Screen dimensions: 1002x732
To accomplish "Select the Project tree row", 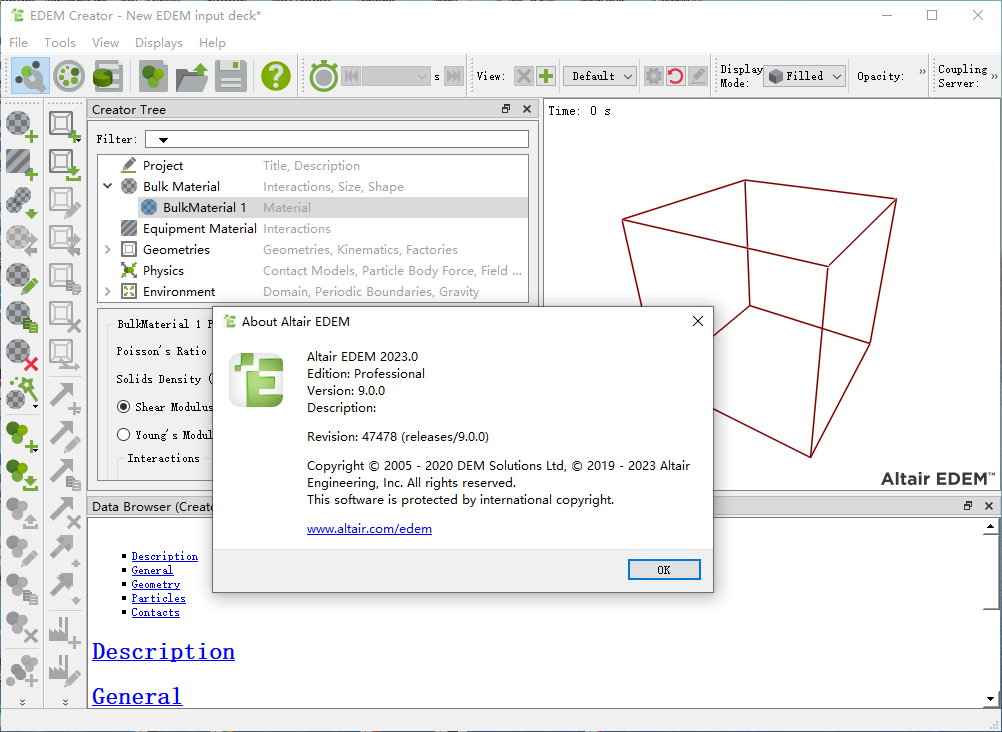I will [x=313, y=166].
